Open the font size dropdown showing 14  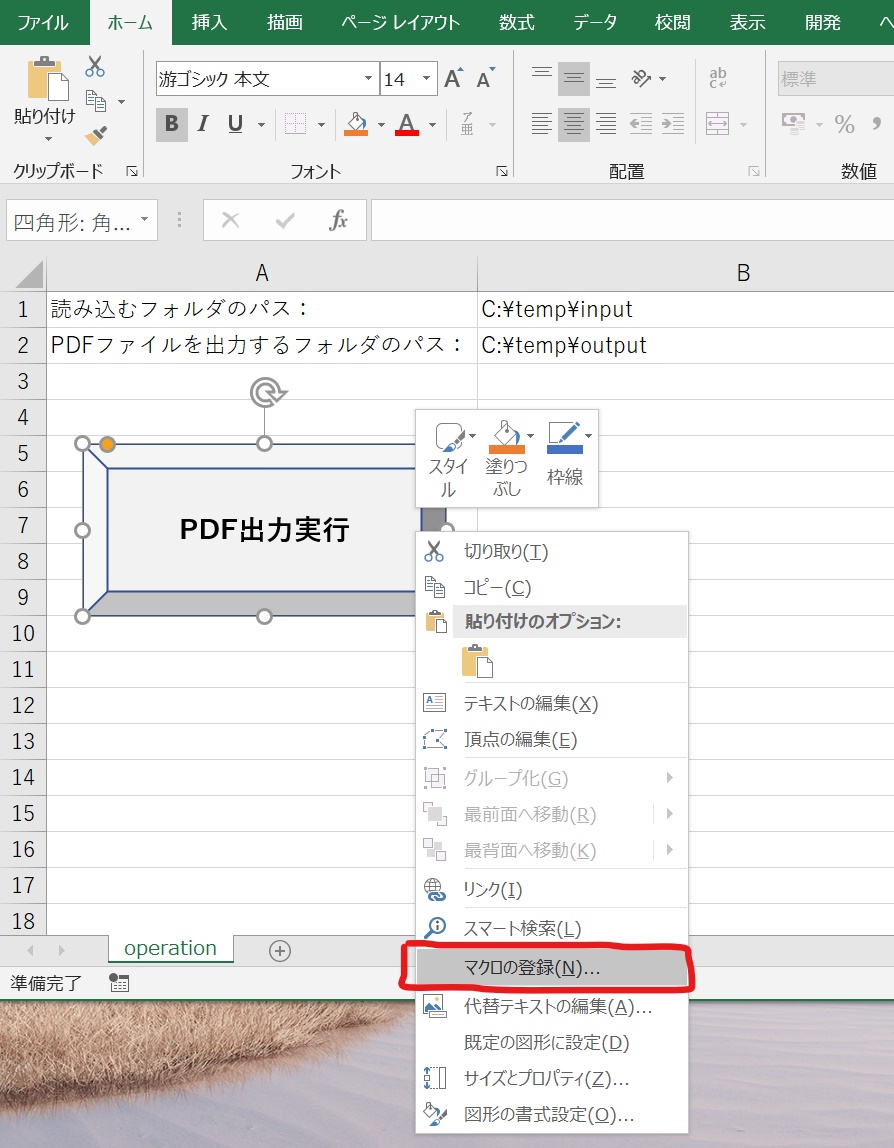(x=426, y=78)
